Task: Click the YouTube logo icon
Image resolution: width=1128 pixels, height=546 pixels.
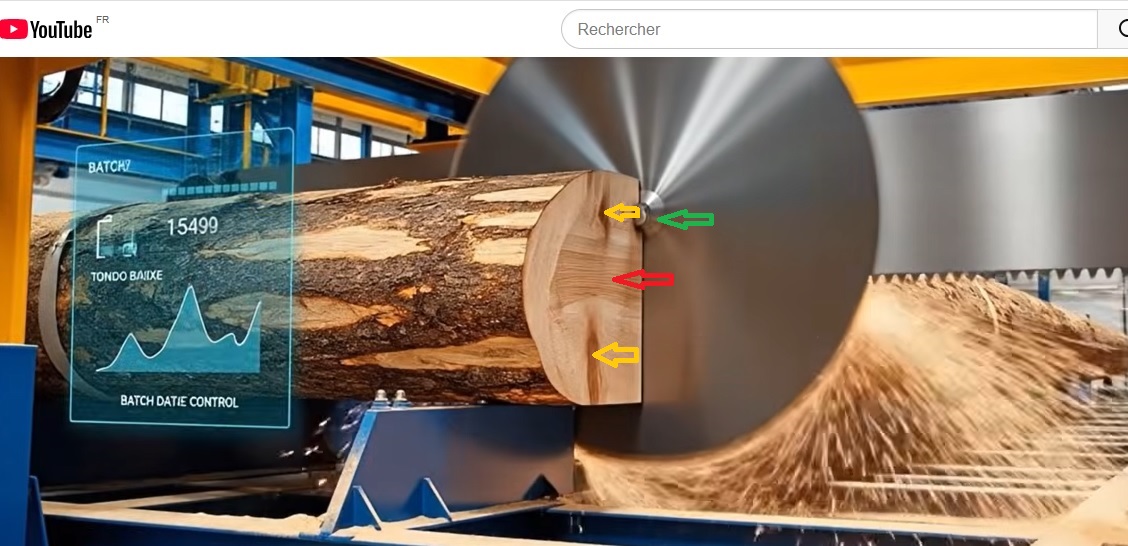Action: 14,29
